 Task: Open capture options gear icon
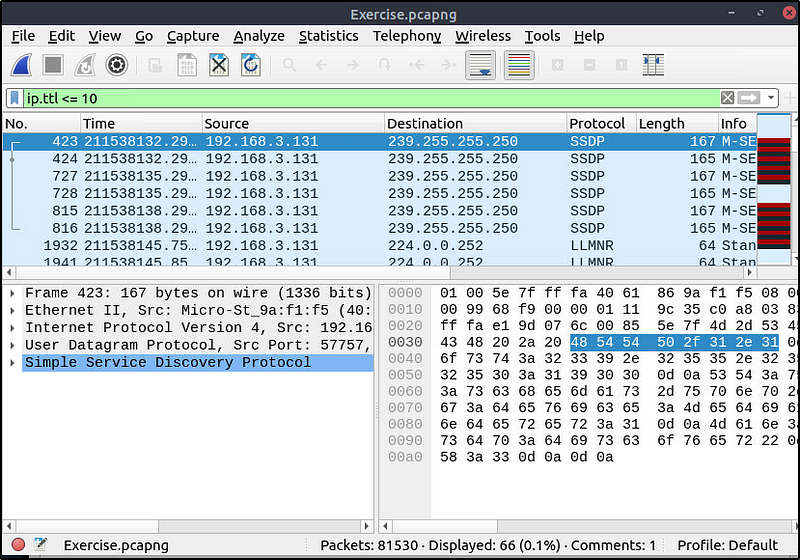tap(117, 66)
